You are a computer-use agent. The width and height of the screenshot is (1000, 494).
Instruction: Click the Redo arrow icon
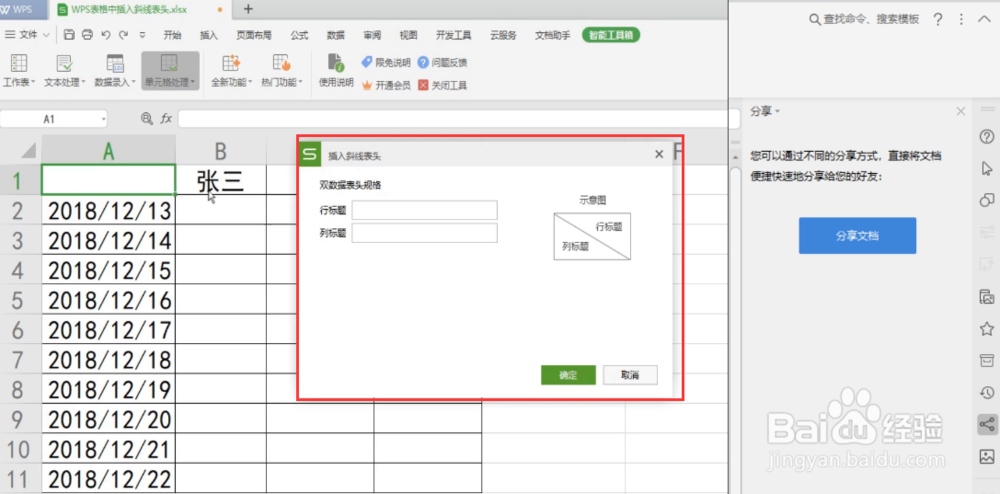[x=123, y=35]
